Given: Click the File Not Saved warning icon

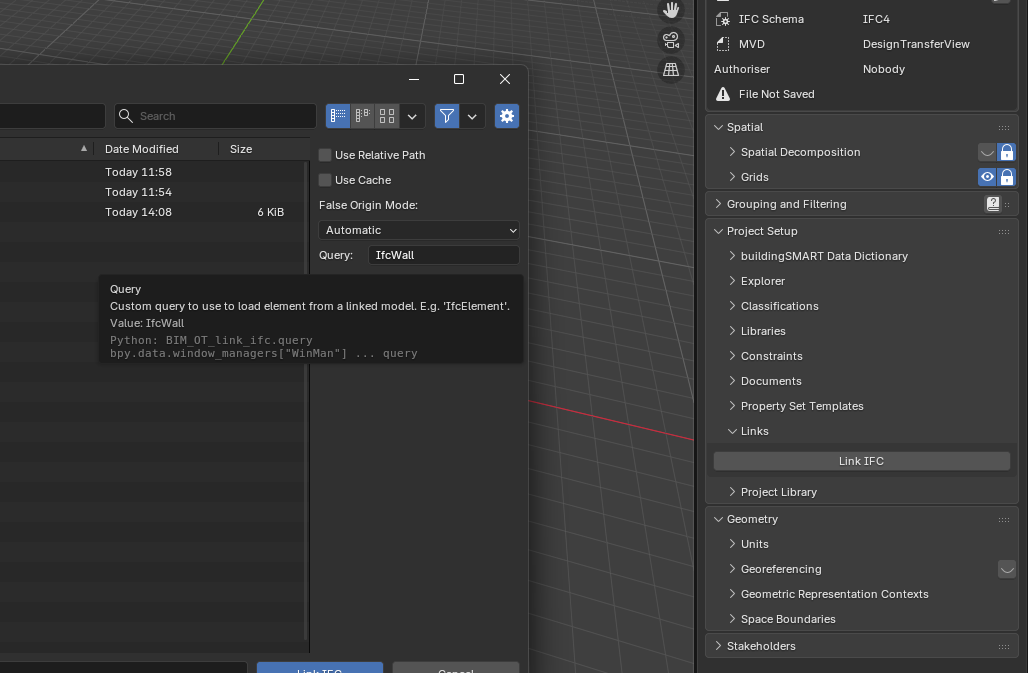Looking at the screenshot, I should [x=722, y=94].
